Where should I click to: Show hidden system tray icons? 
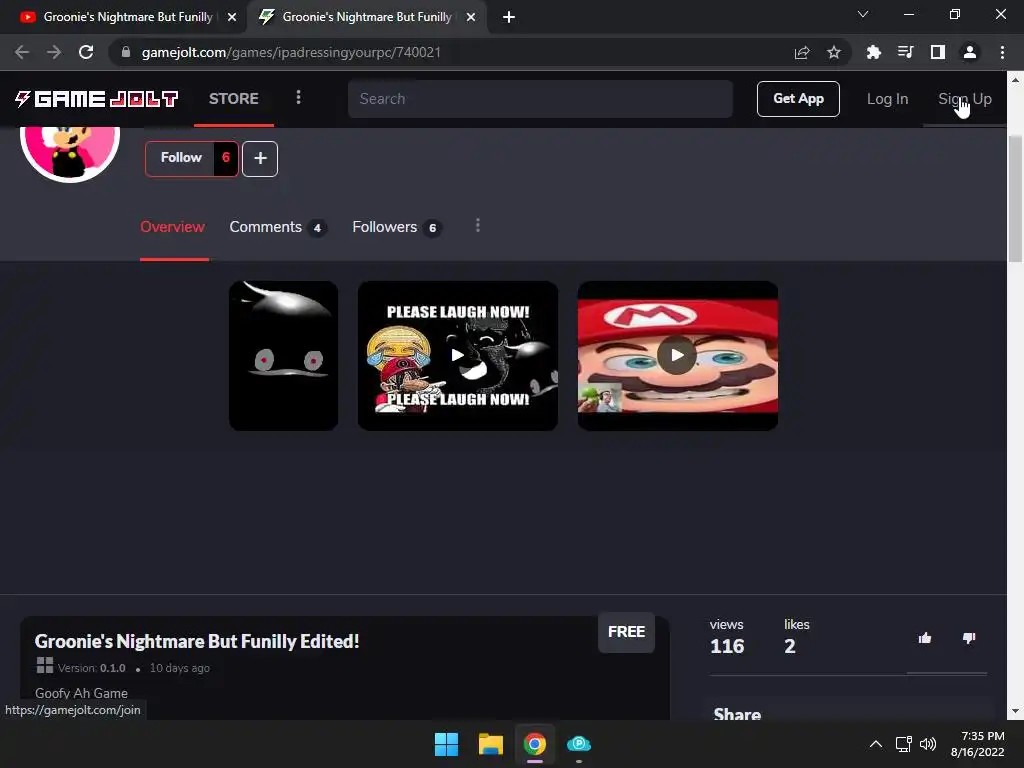pos(876,744)
